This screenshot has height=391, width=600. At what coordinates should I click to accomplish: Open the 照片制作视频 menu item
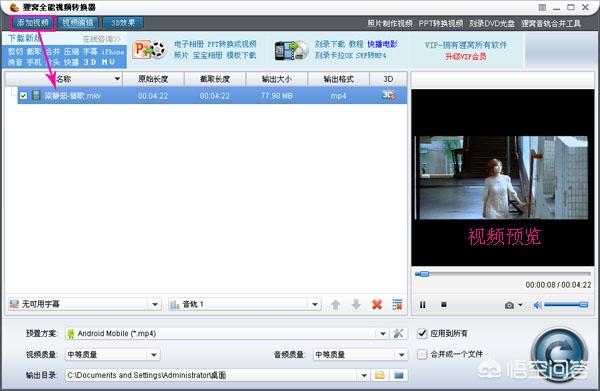click(390, 23)
